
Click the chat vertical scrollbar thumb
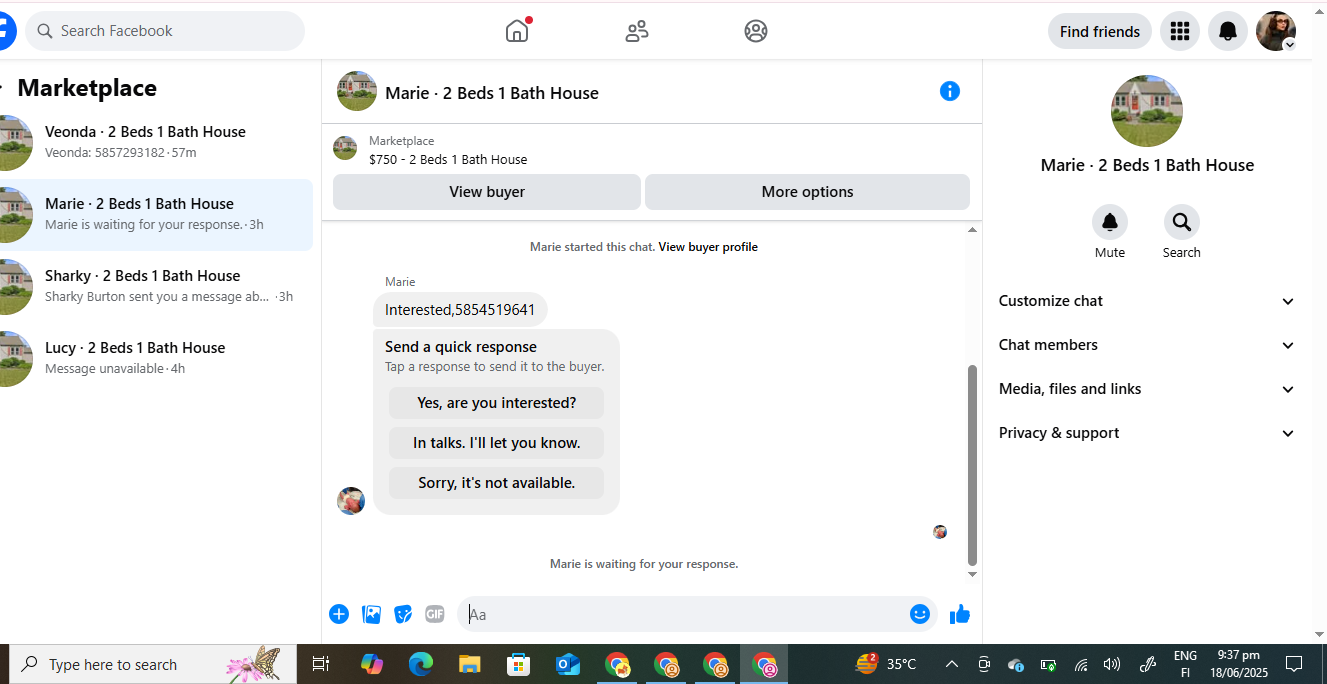pos(972,466)
